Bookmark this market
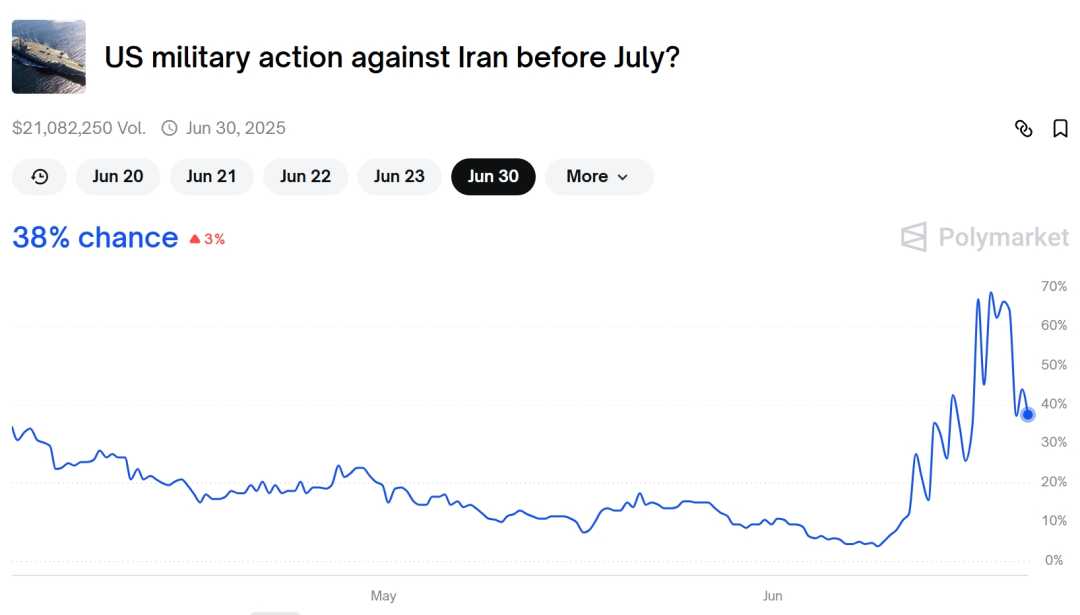This screenshot has height=615, width=1080. (1060, 128)
